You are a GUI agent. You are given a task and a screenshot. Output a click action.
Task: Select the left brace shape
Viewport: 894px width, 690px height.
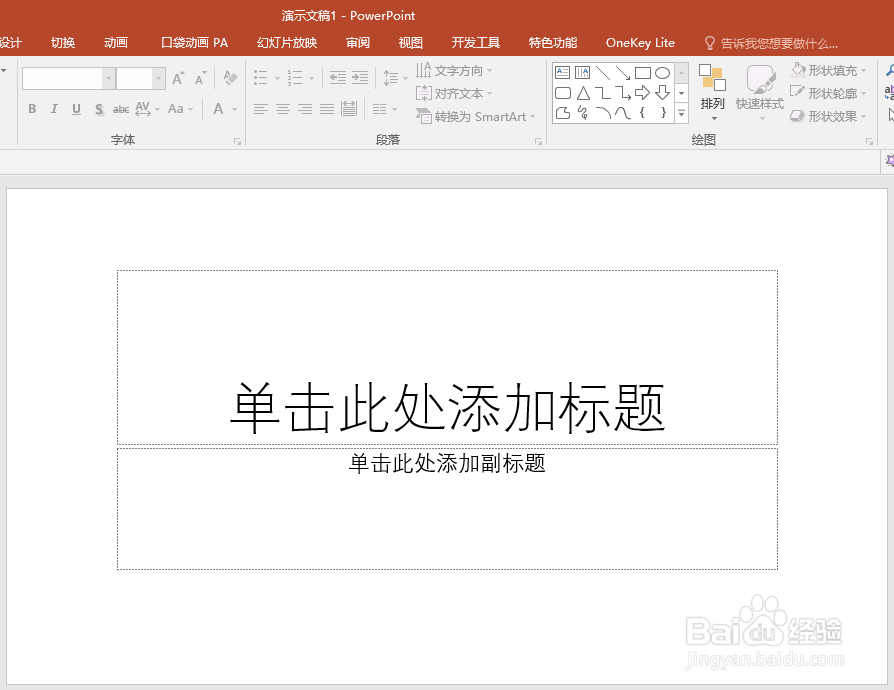(643, 112)
